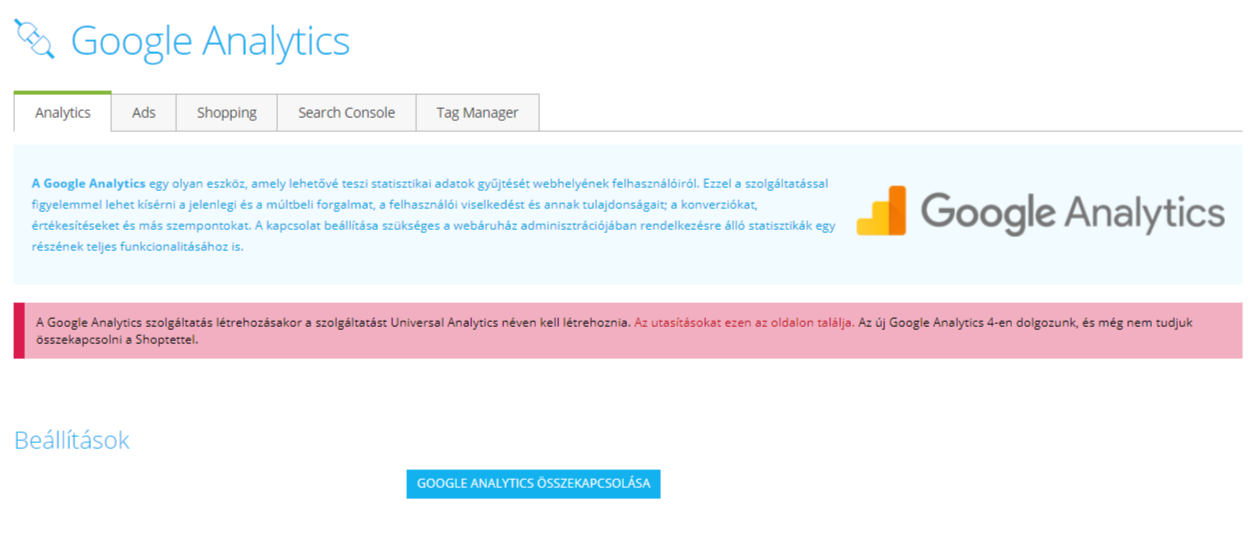Click the Google Analytics összekapcsolása button
This screenshot has height=545, width=1260.
point(533,483)
